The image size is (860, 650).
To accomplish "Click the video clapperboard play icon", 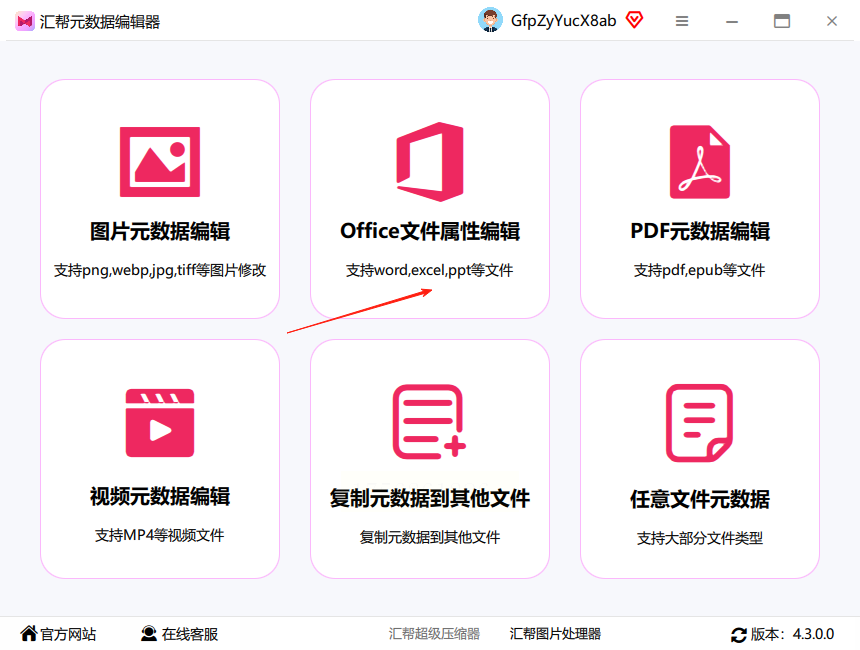I will [160, 423].
